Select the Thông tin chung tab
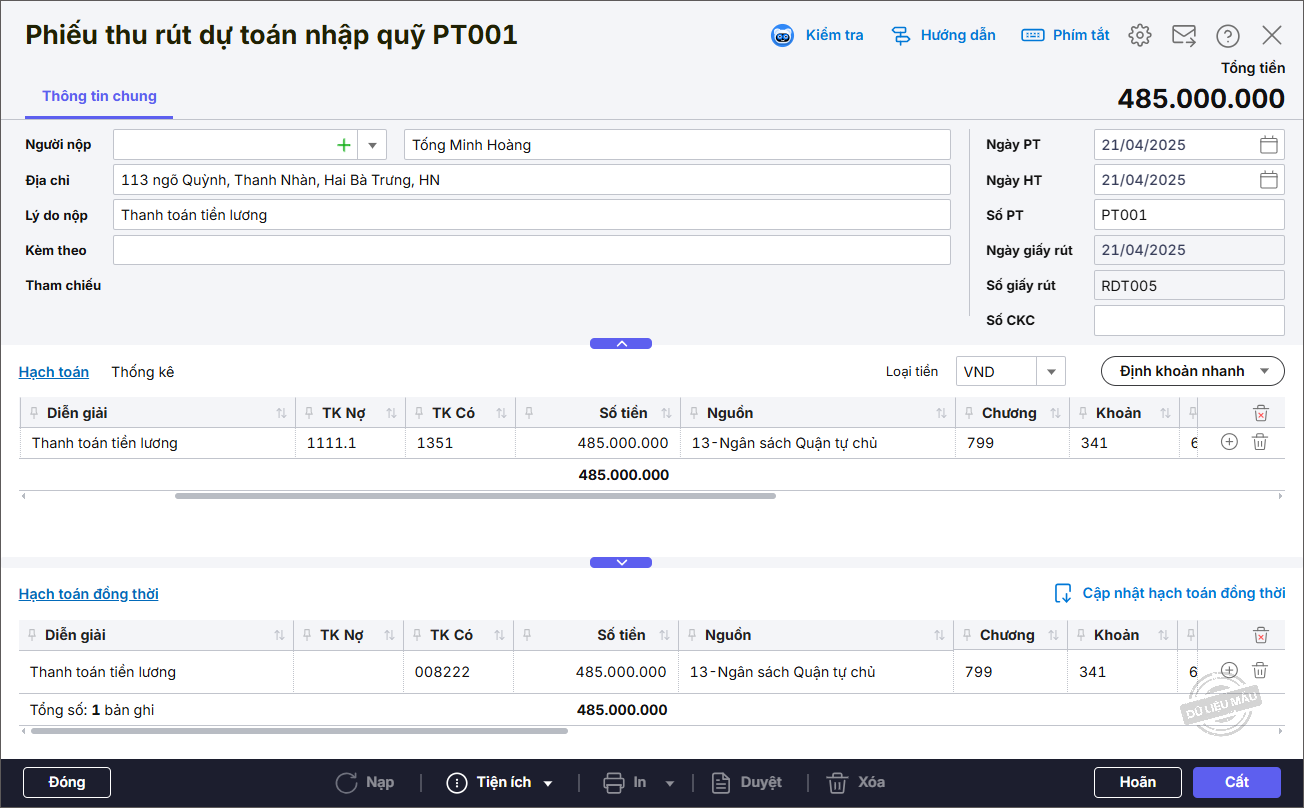 point(99,97)
